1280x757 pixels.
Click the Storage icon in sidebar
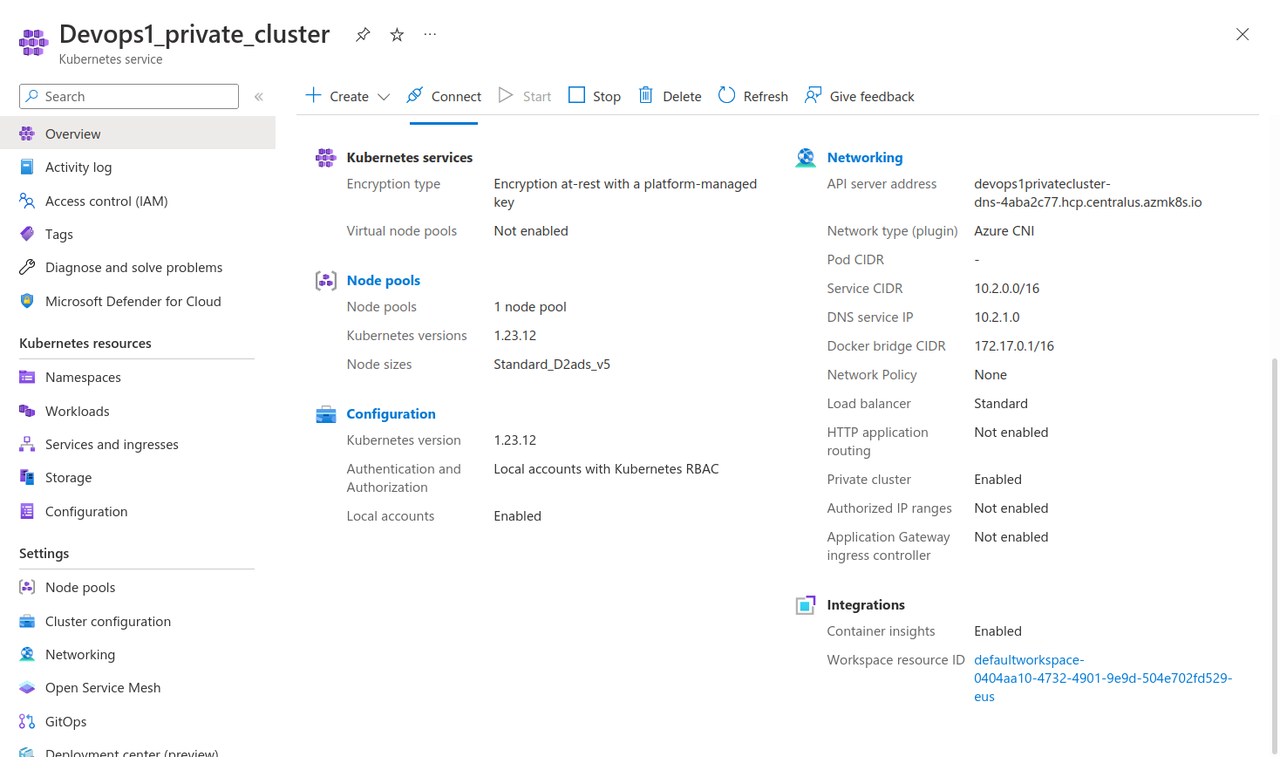click(27, 477)
